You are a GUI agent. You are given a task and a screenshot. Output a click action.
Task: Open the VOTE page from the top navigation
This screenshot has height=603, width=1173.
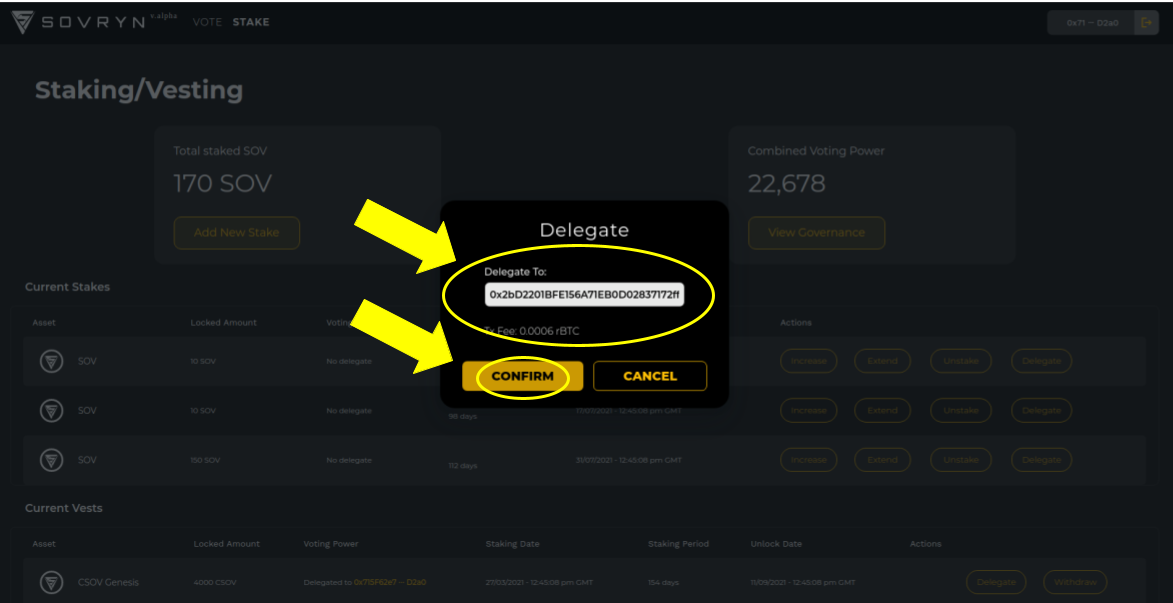pyautogui.click(x=207, y=22)
